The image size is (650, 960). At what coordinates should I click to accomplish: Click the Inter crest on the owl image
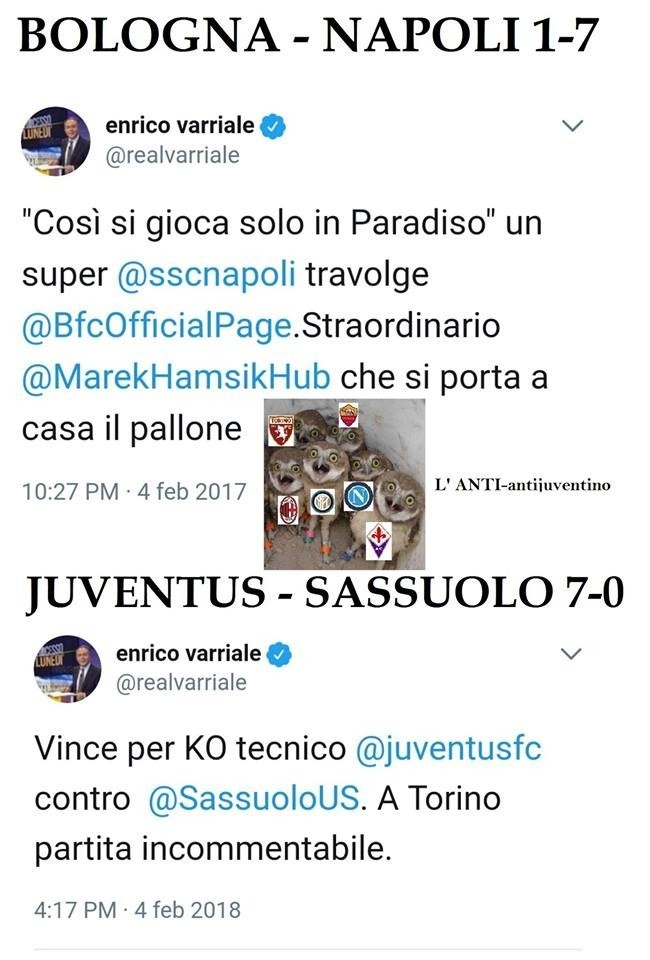pos(322,502)
